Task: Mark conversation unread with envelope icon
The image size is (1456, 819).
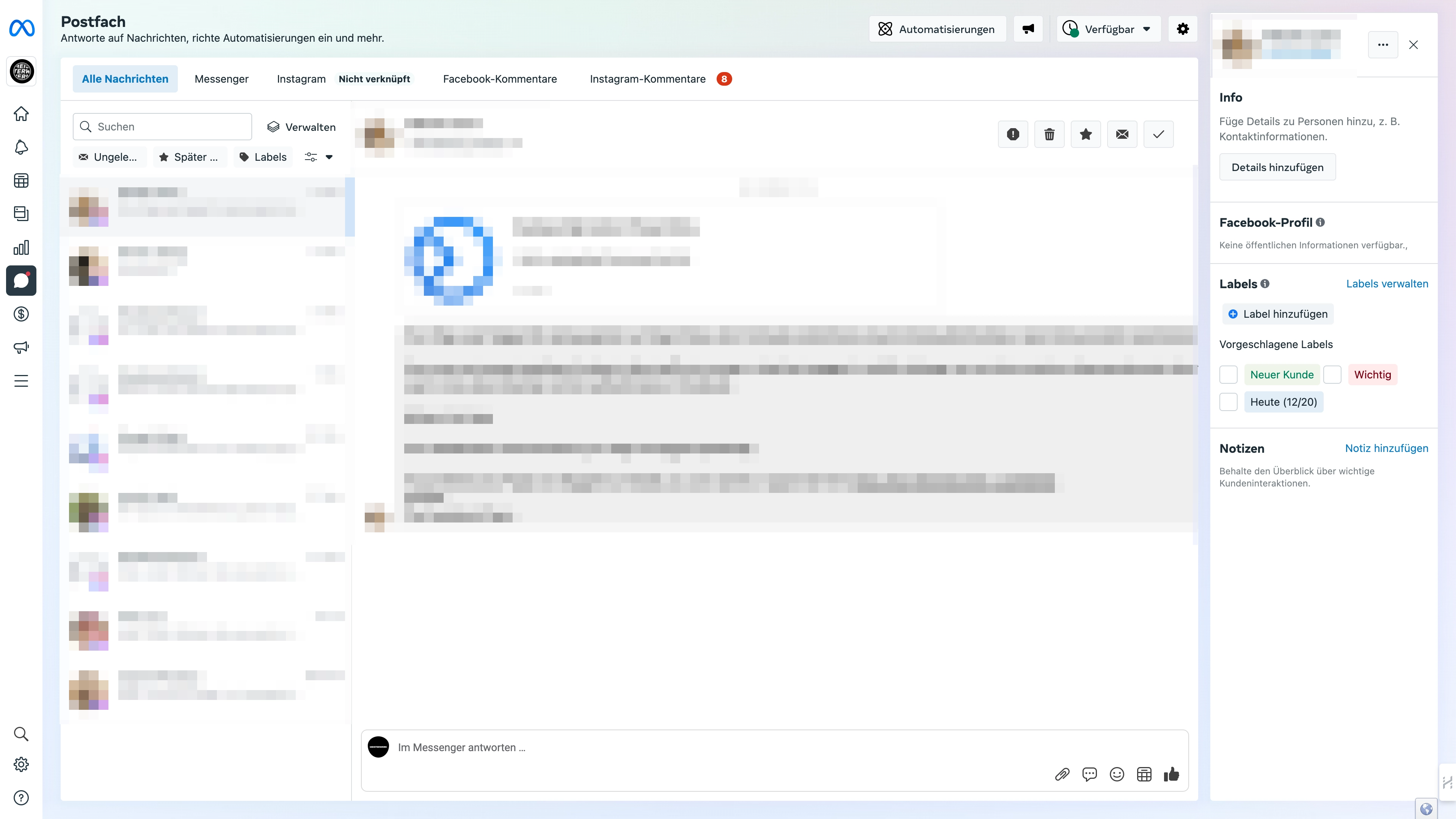Action: (1122, 134)
